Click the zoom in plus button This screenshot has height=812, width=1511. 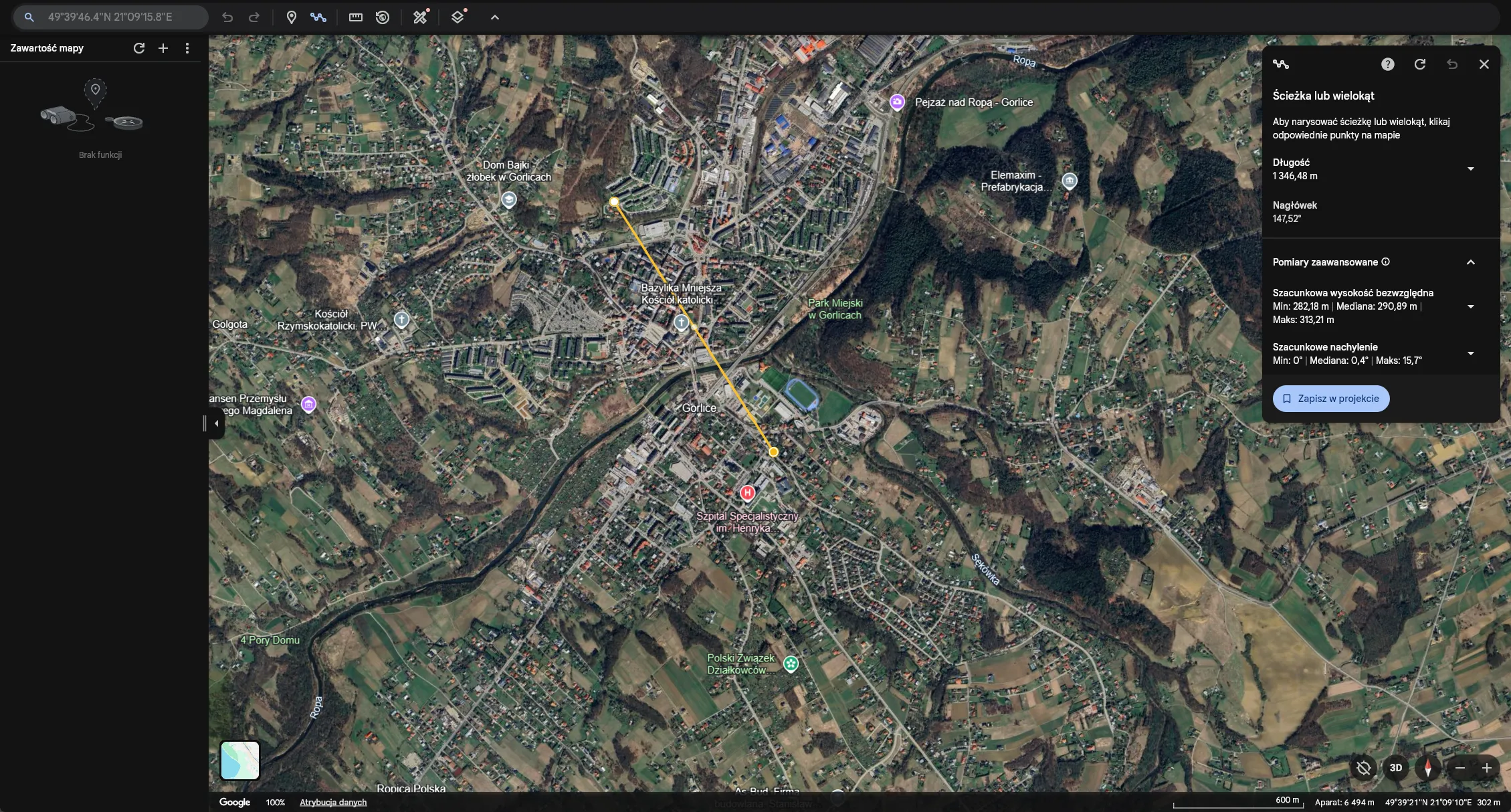tap(1486, 768)
